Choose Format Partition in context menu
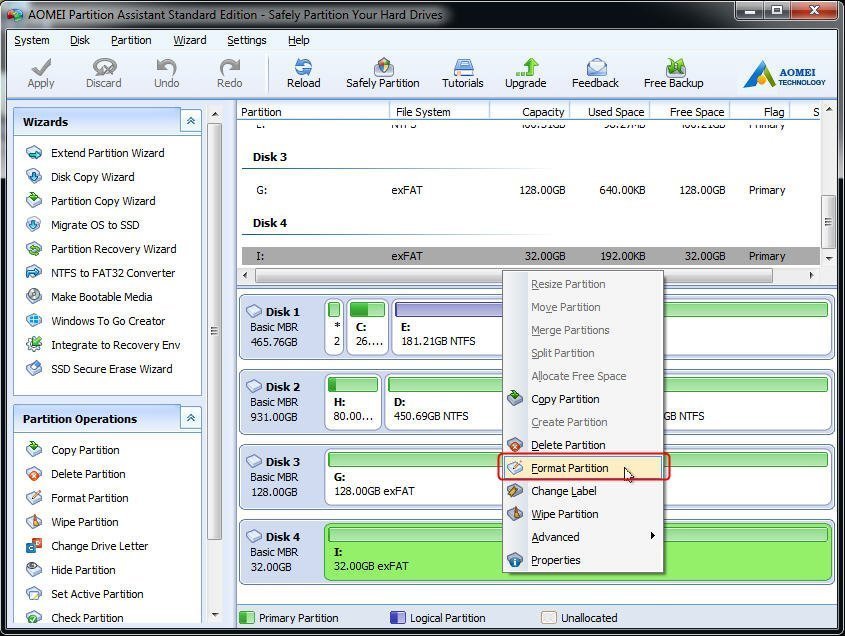Screen dimensions: 845x636 584,468
